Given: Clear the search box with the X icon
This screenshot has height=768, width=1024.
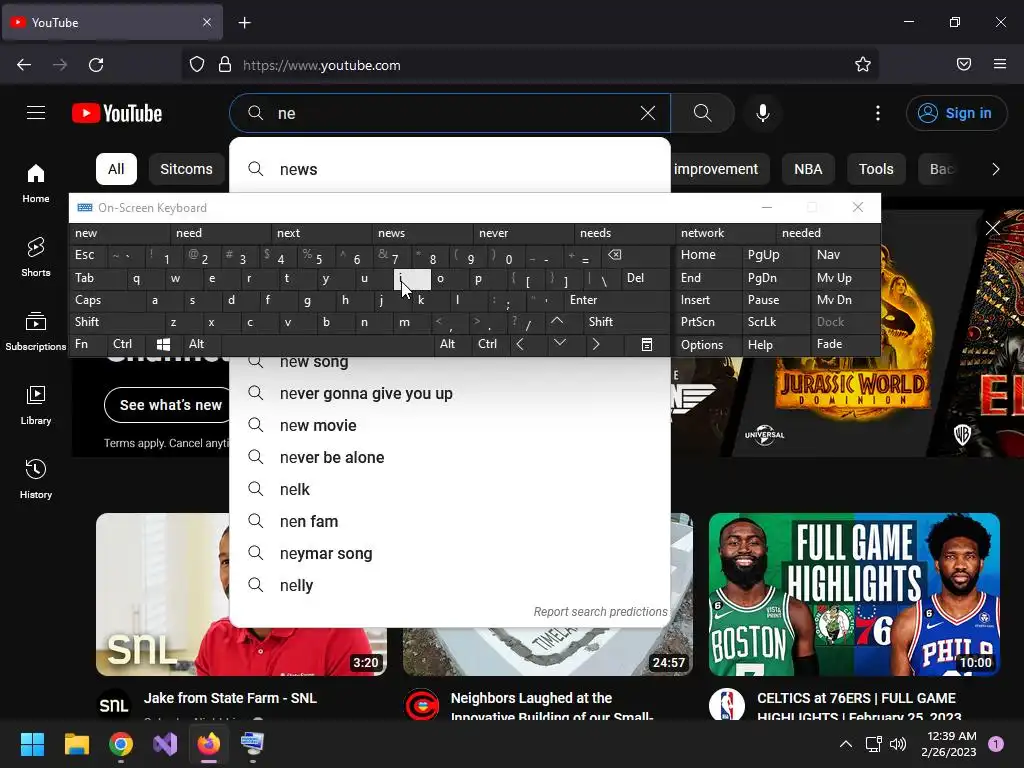Looking at the screenshot, I should (x=648, y=113).
